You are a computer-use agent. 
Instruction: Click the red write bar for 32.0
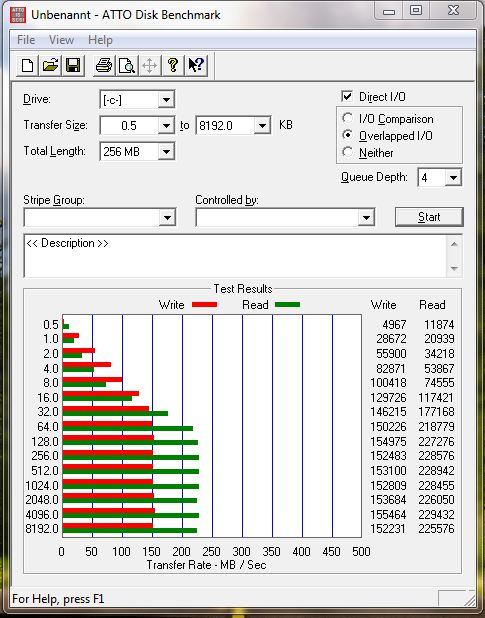coord(106,409)
